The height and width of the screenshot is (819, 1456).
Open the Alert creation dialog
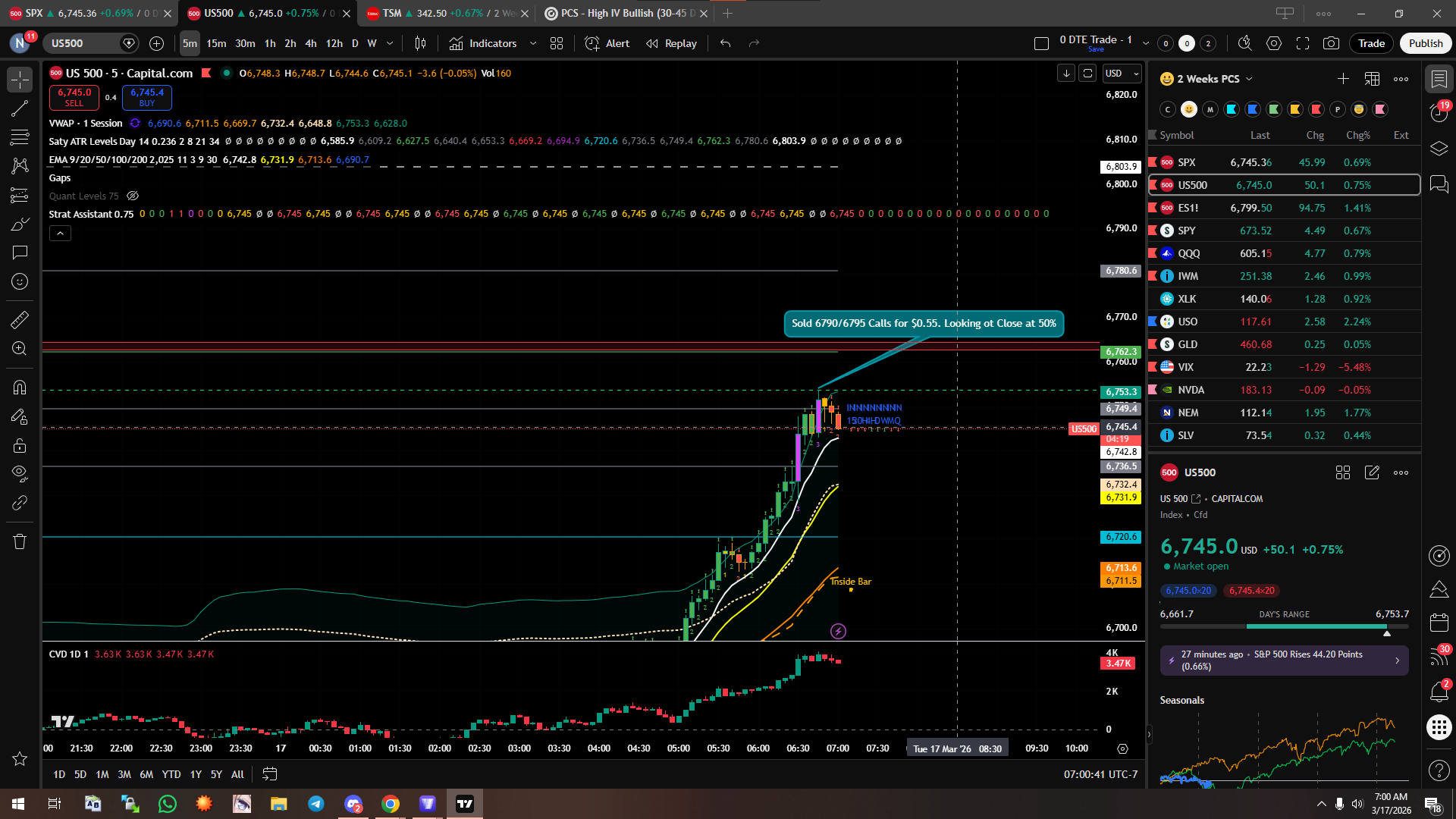607,43
